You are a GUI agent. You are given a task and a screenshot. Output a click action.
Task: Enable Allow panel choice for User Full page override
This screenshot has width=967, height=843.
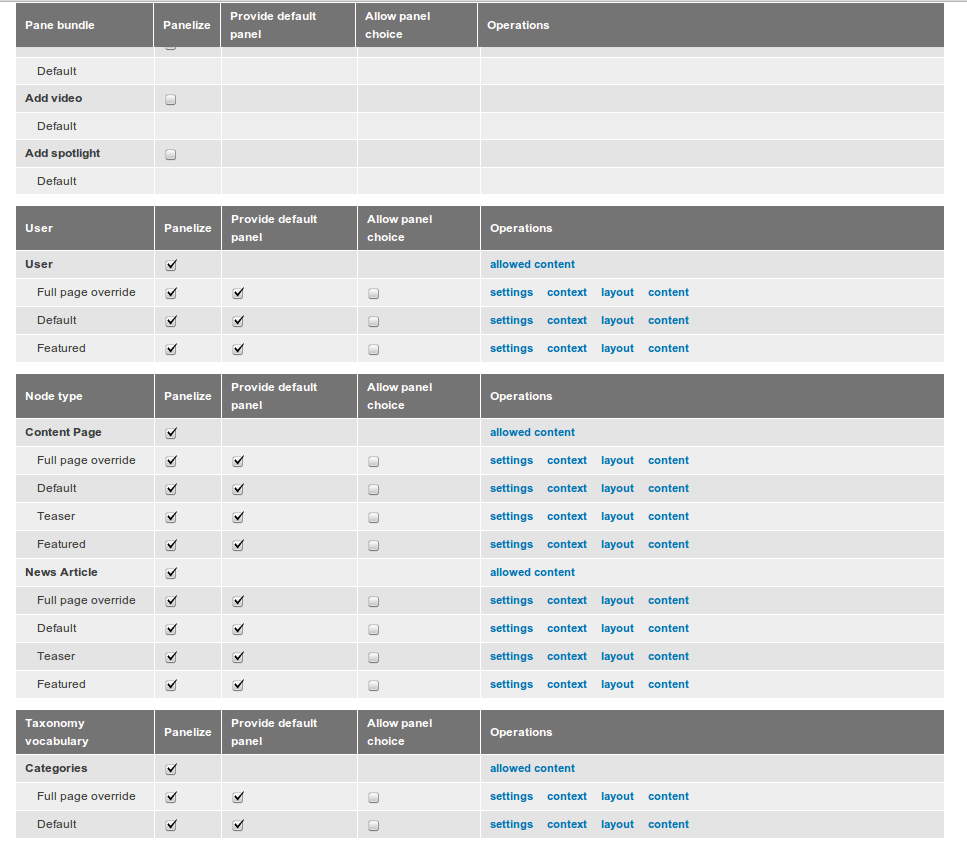coord(374,294)
